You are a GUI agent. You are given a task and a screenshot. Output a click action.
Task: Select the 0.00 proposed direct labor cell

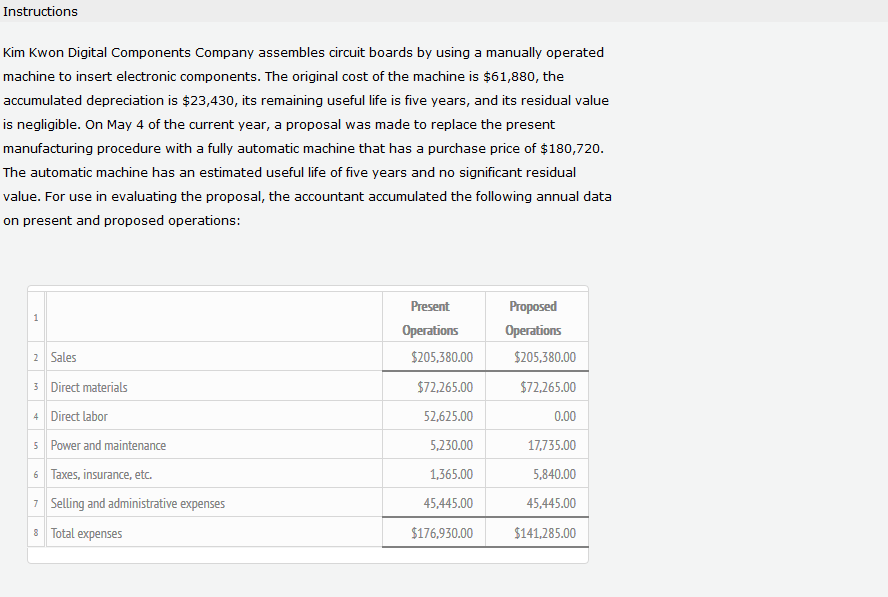pyautogui.click(x=537, y=416)
